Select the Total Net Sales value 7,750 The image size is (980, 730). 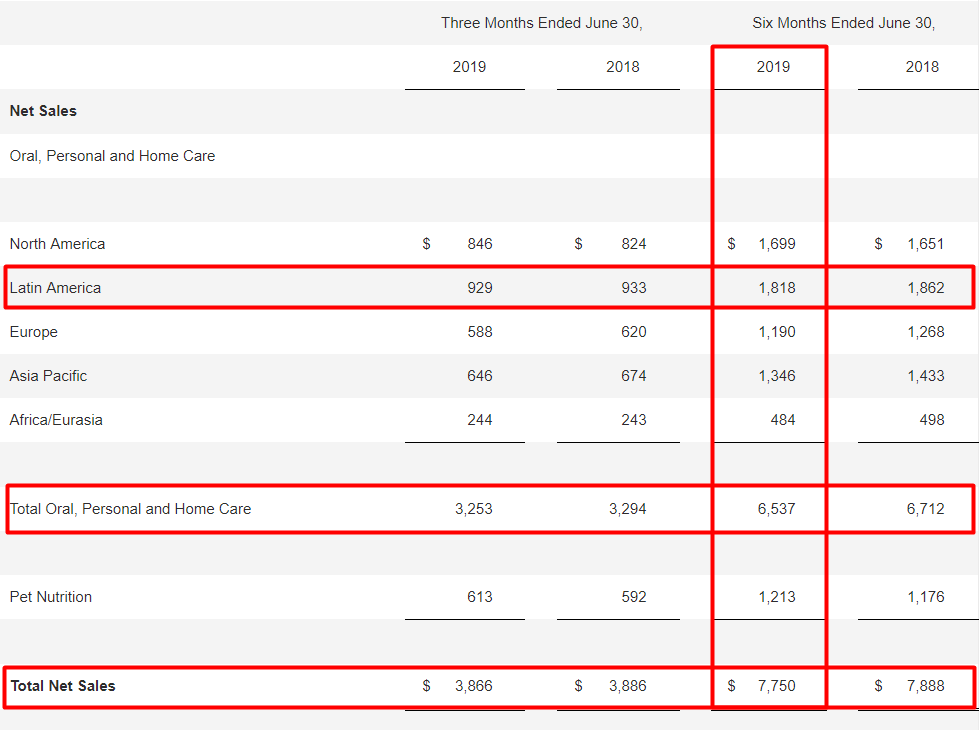point(777,686)
